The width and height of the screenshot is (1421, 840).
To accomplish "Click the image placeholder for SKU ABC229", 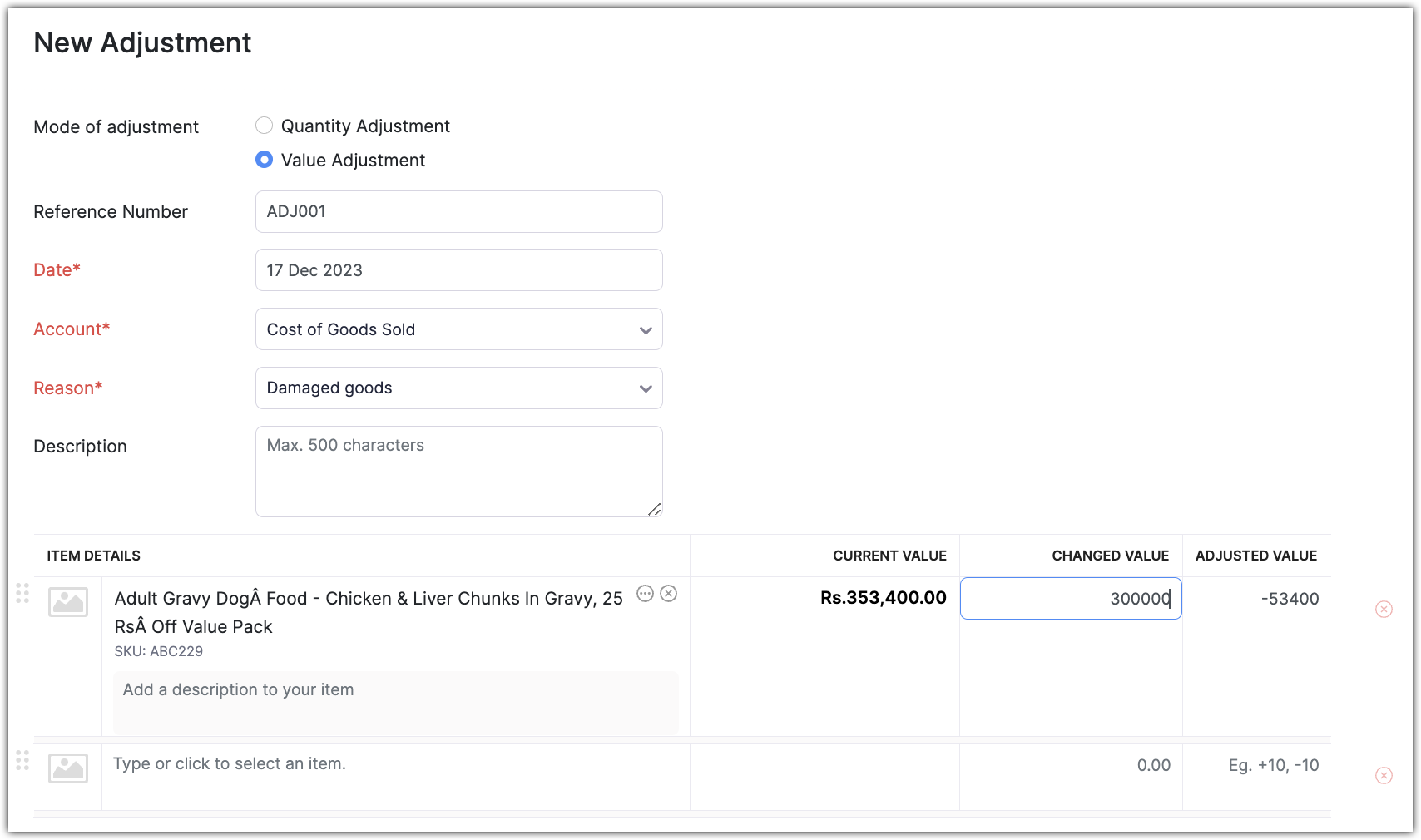I will pos(67,602).
